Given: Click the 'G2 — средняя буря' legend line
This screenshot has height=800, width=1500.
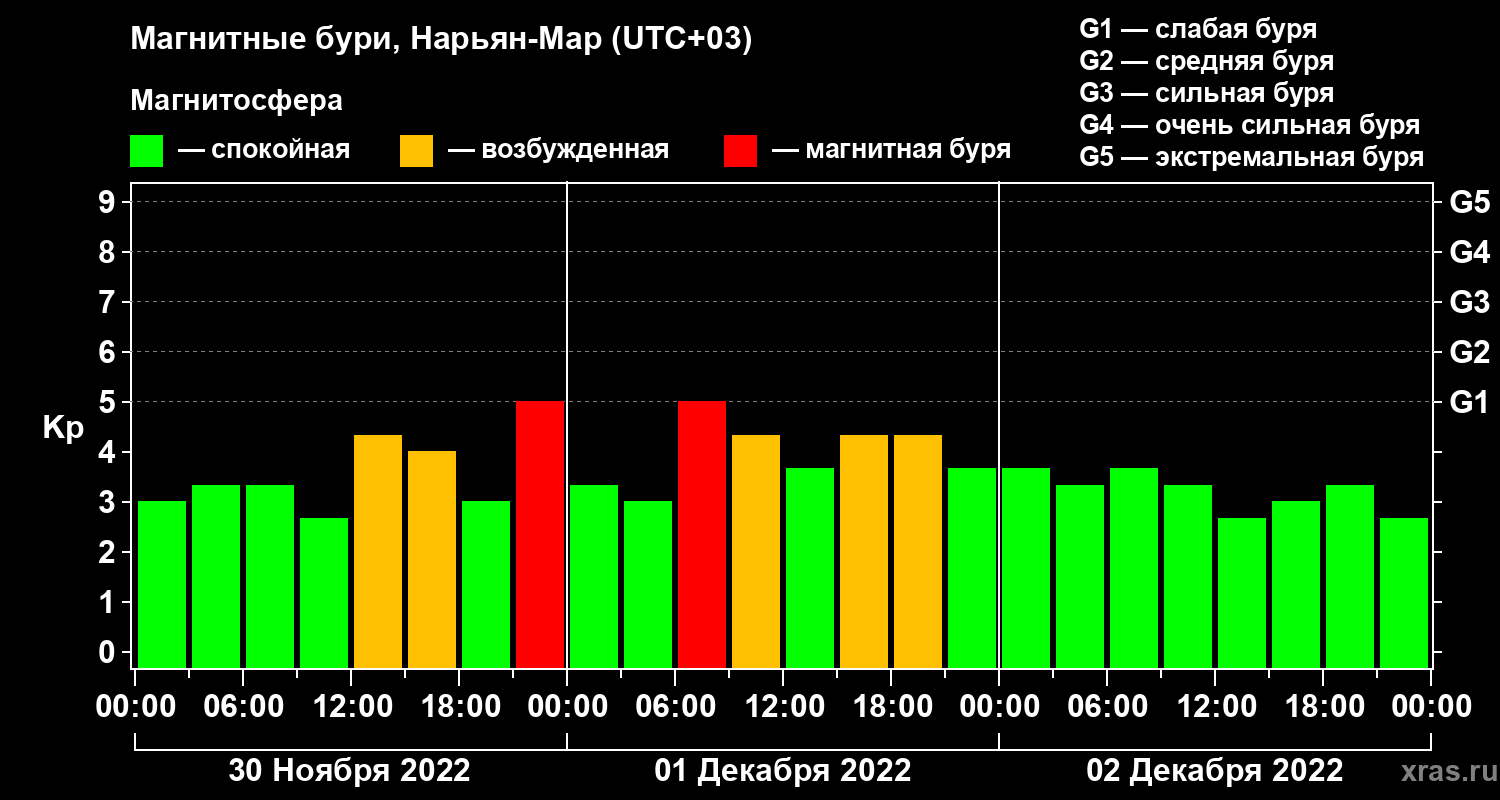Looking at the screenshot, I should pyautogui.click(x=1206, y=61).
